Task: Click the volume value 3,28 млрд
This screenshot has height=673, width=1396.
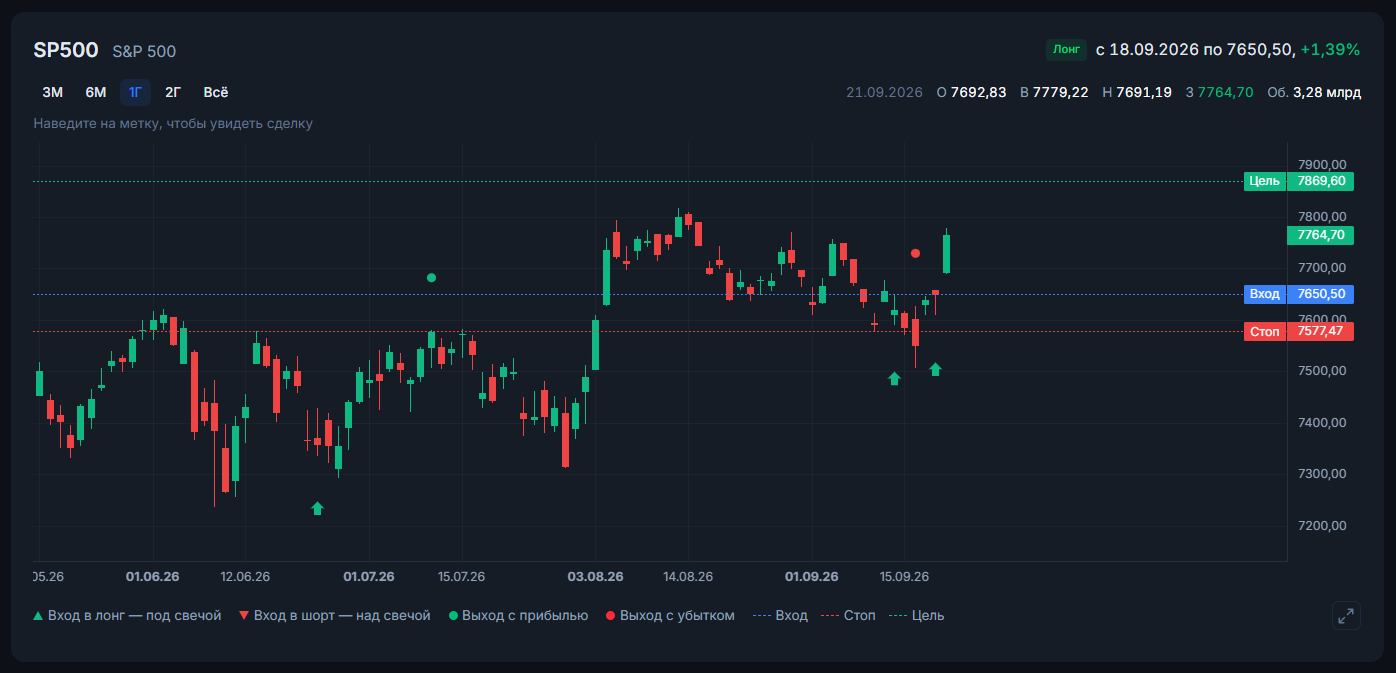Action: pos(1327,92)
